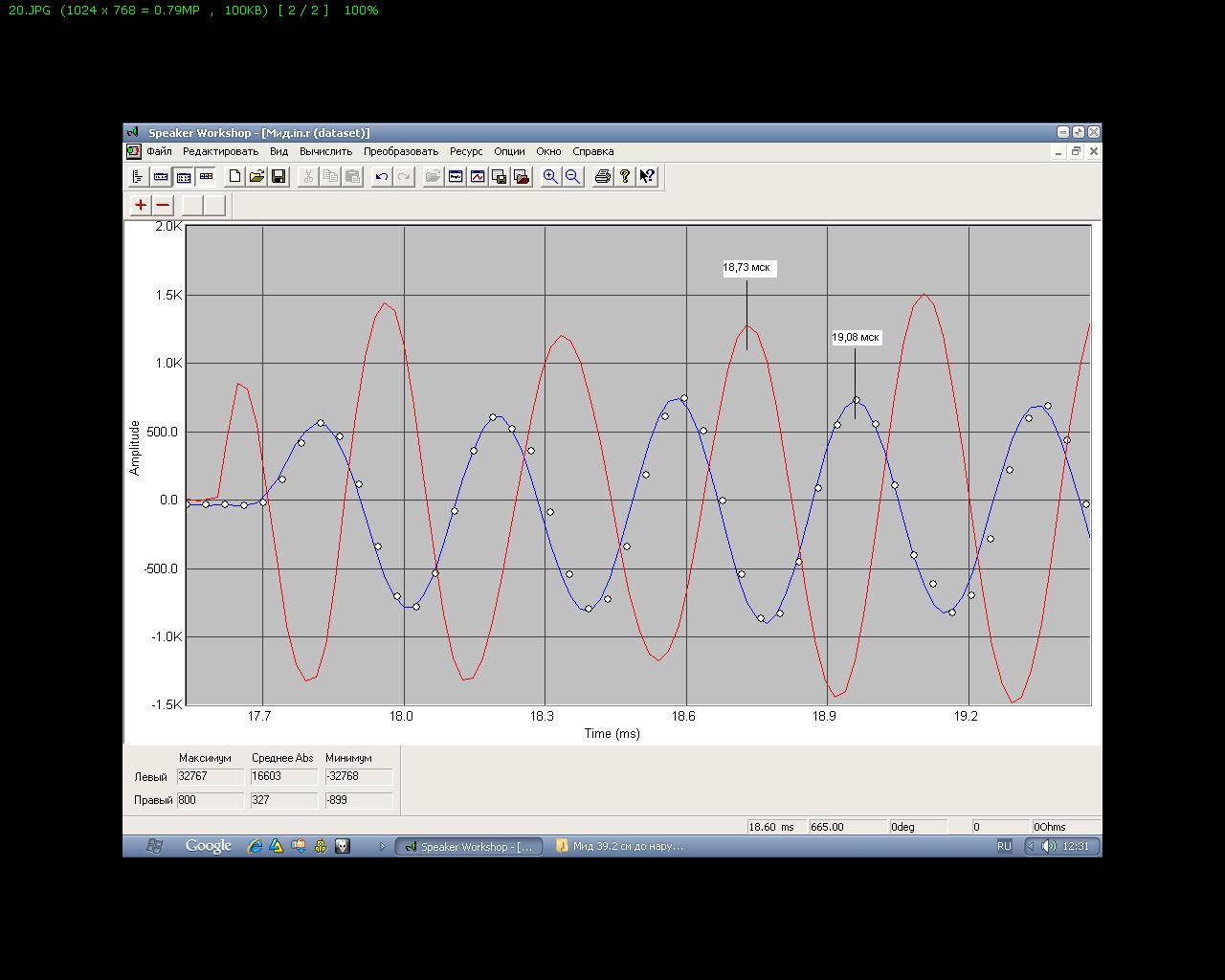Expand hidden system tray icons arrow
1225x980 pixels.
(1031, 846)
